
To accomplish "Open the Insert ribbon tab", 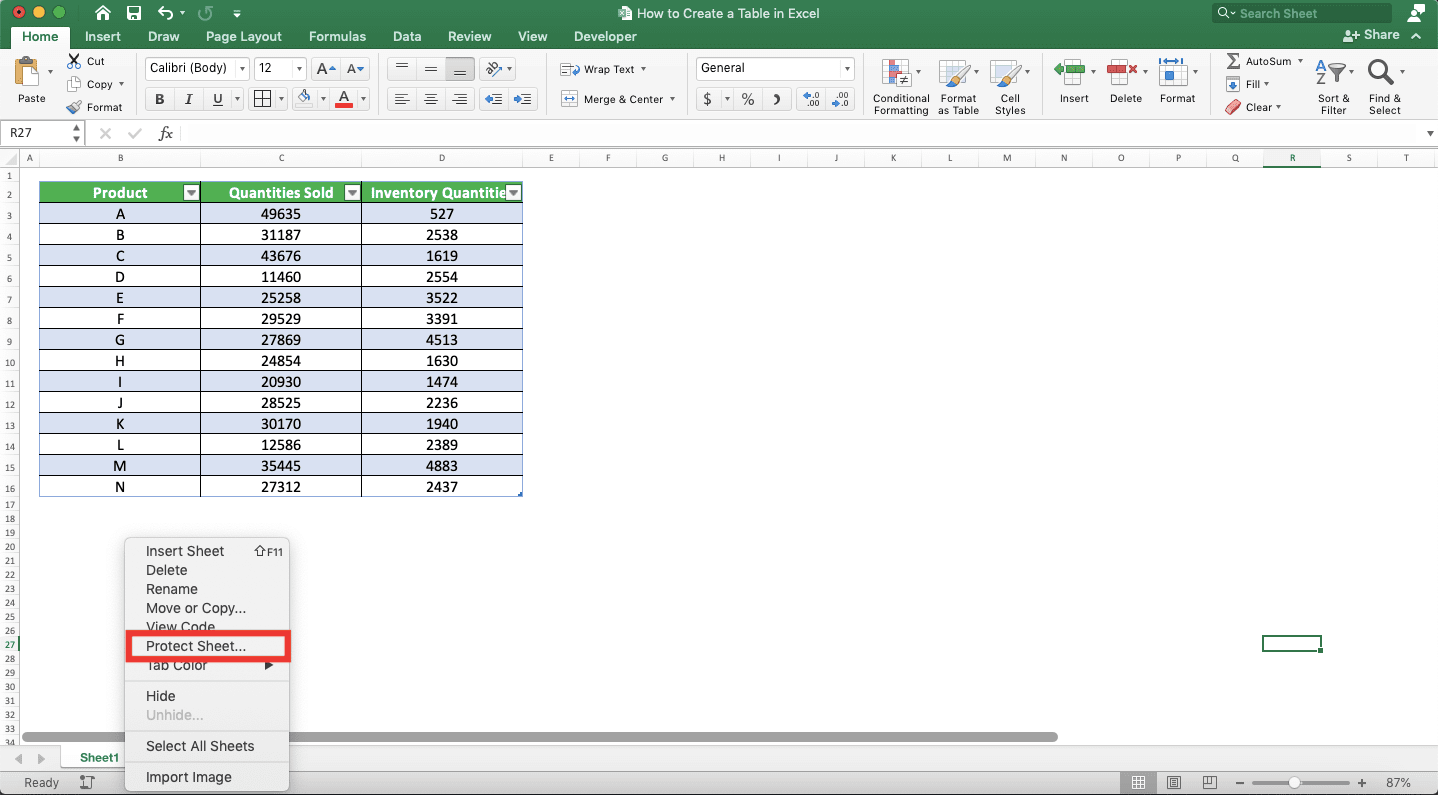I will [x=103, y=36].
